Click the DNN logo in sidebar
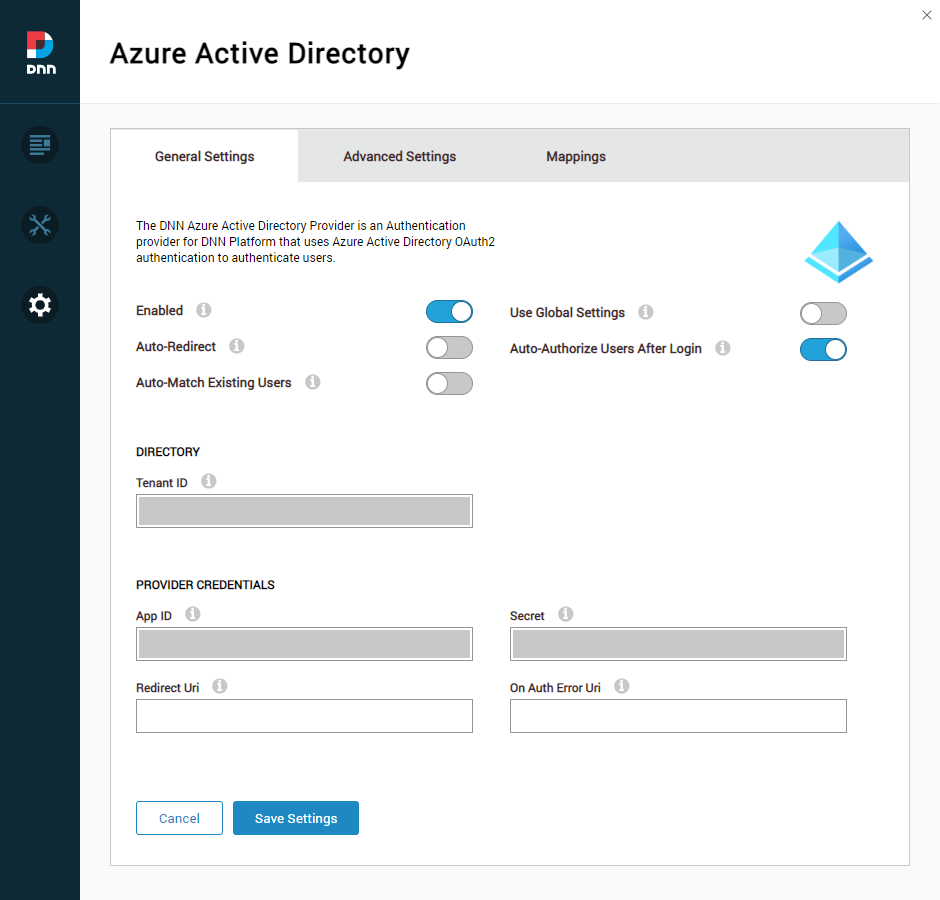Screen dimensions: 940x900 coord(41,53)
